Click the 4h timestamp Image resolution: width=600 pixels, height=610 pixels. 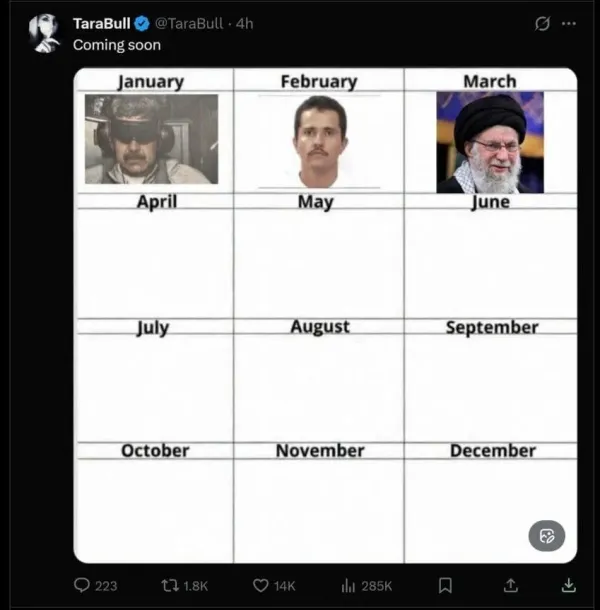pos(244,24)
